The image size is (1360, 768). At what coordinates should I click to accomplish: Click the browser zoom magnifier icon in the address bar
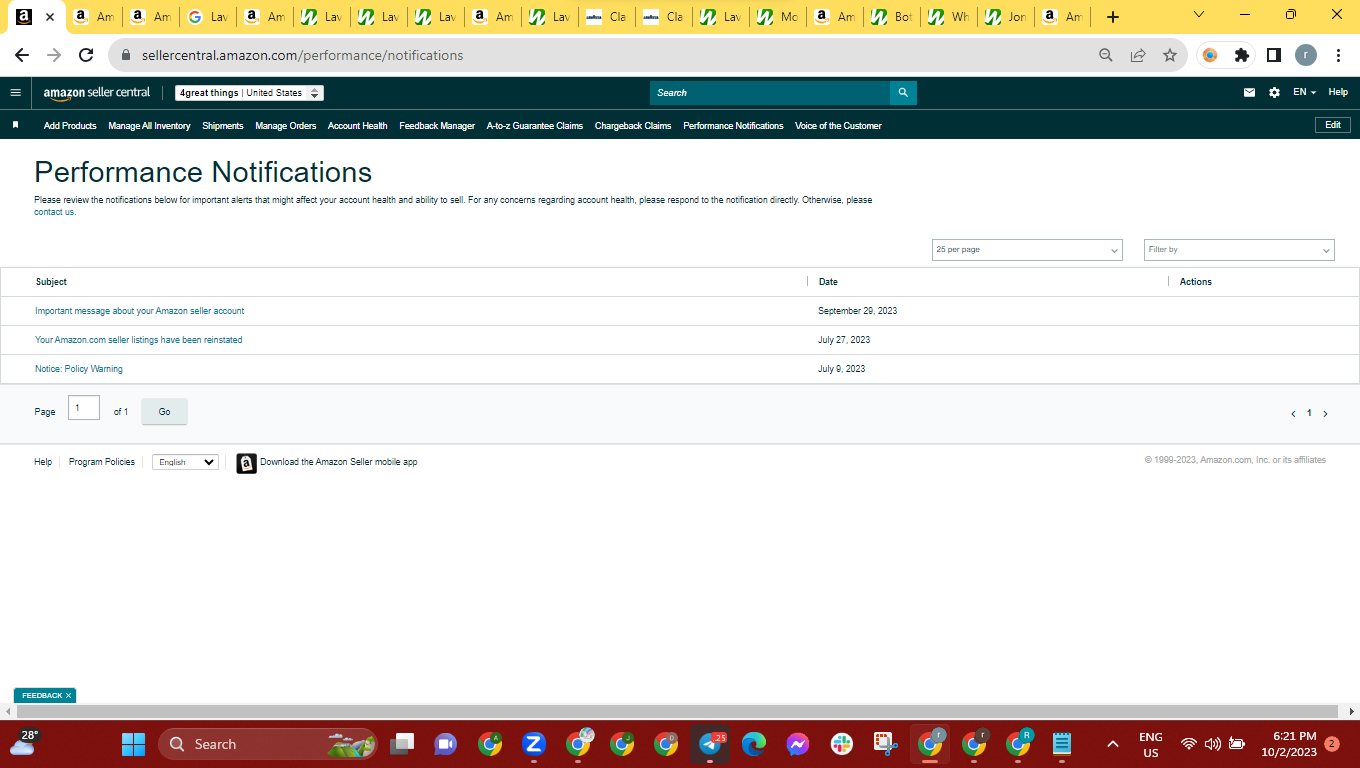coord(1106,55)
